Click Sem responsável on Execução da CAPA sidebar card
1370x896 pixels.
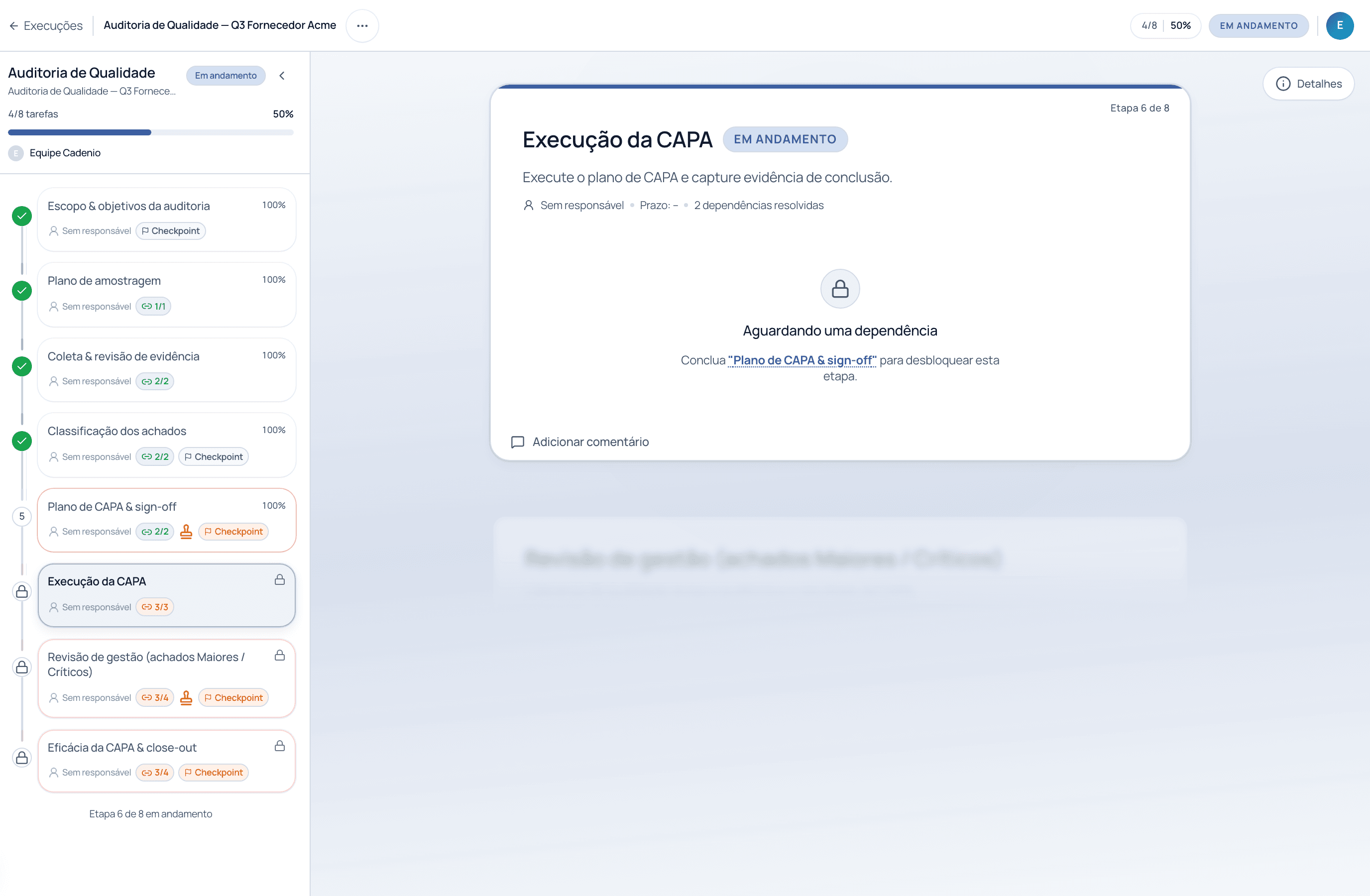coord(90,606)
